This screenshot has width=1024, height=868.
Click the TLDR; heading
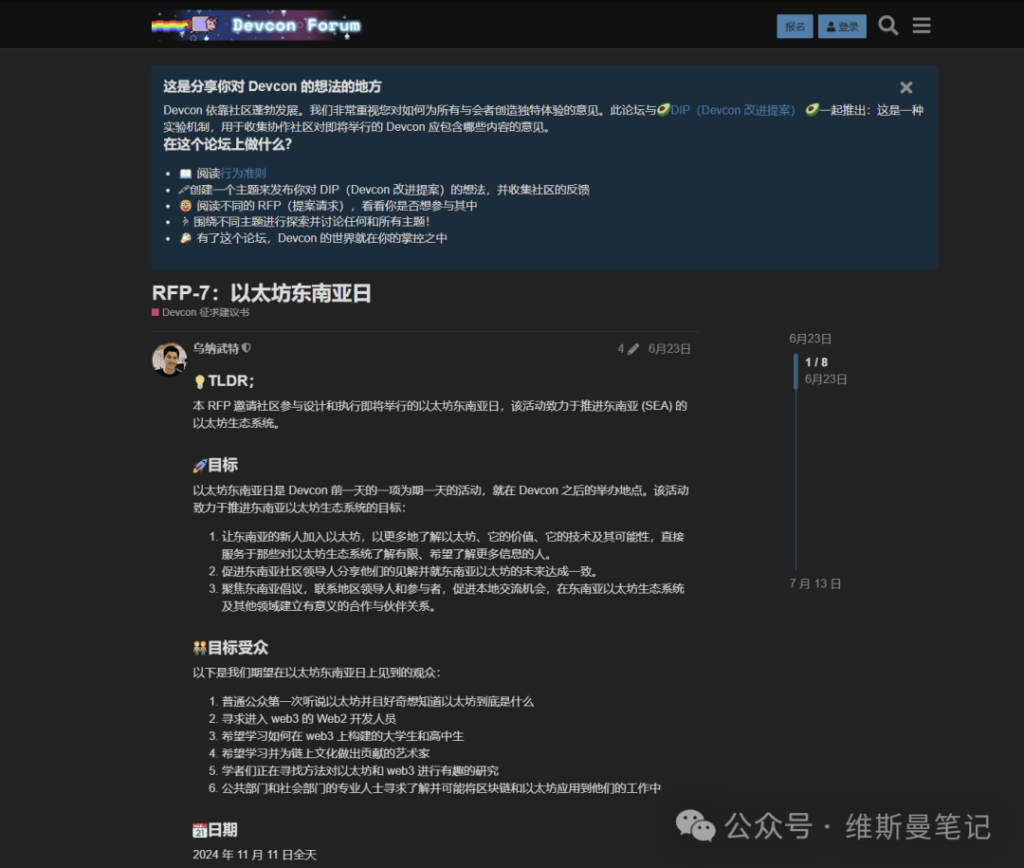point(224,381)
